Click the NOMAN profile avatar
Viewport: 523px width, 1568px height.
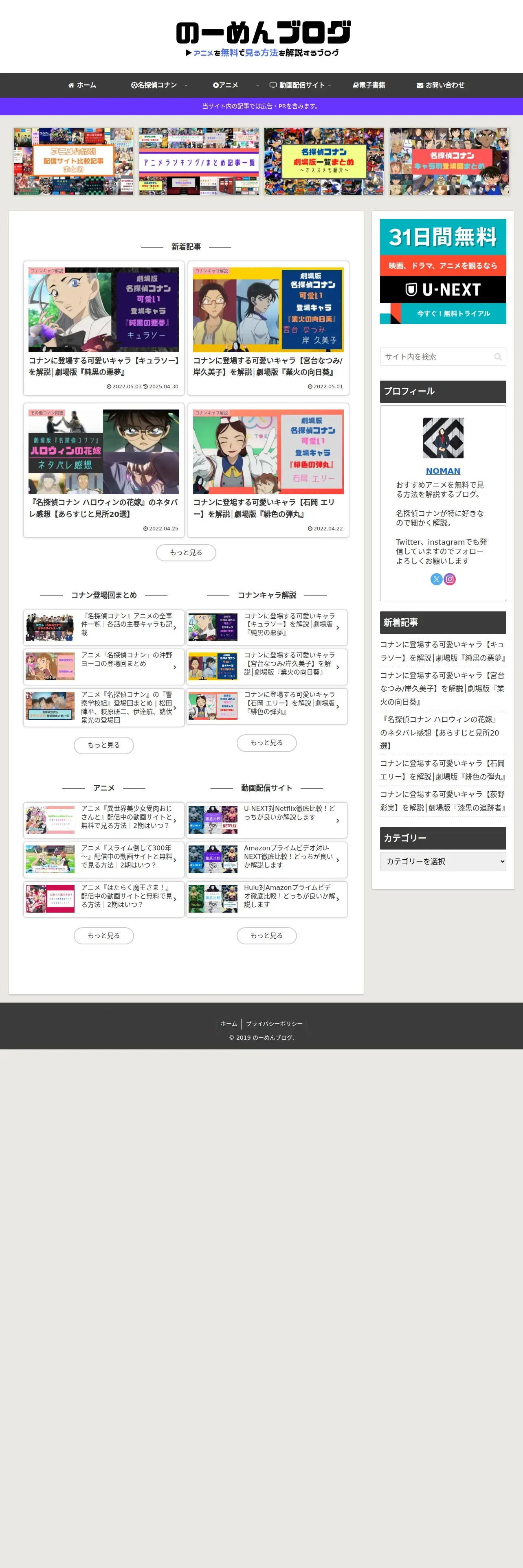point(443,438)
